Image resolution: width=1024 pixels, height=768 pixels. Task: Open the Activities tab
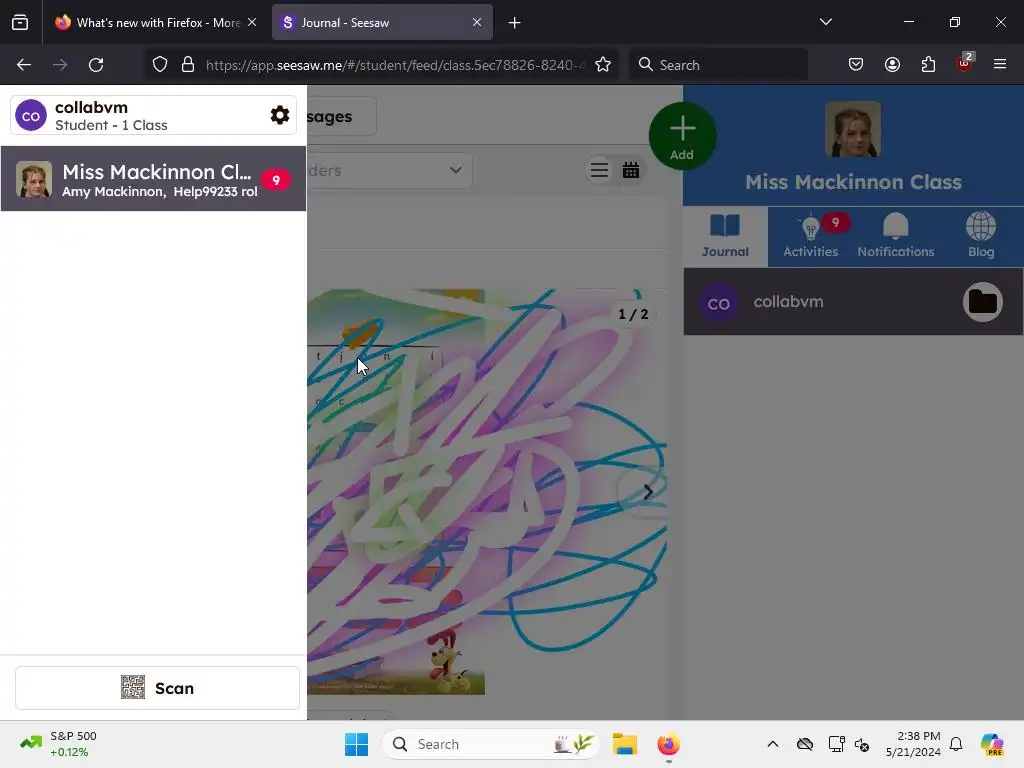[810, 236]
